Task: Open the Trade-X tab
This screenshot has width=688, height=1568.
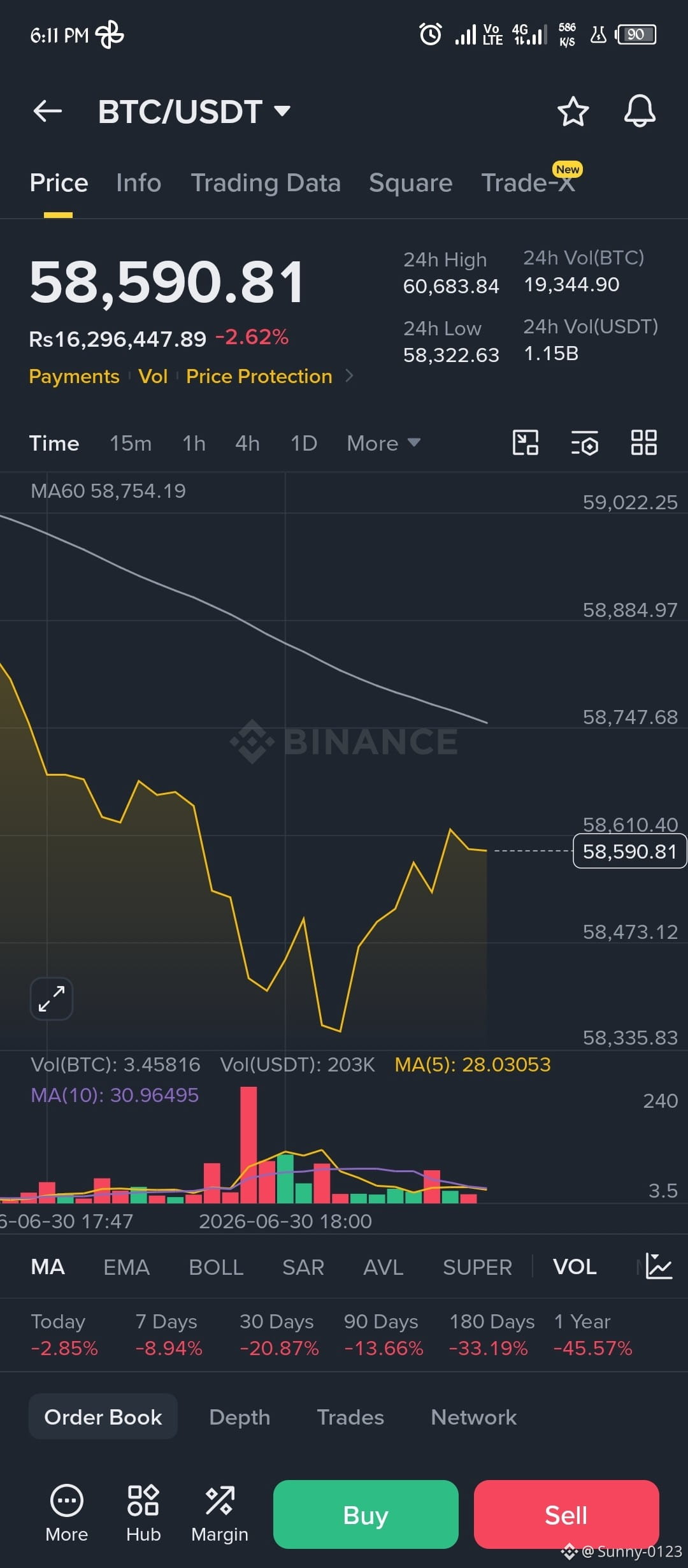Action: pos(529,183)
